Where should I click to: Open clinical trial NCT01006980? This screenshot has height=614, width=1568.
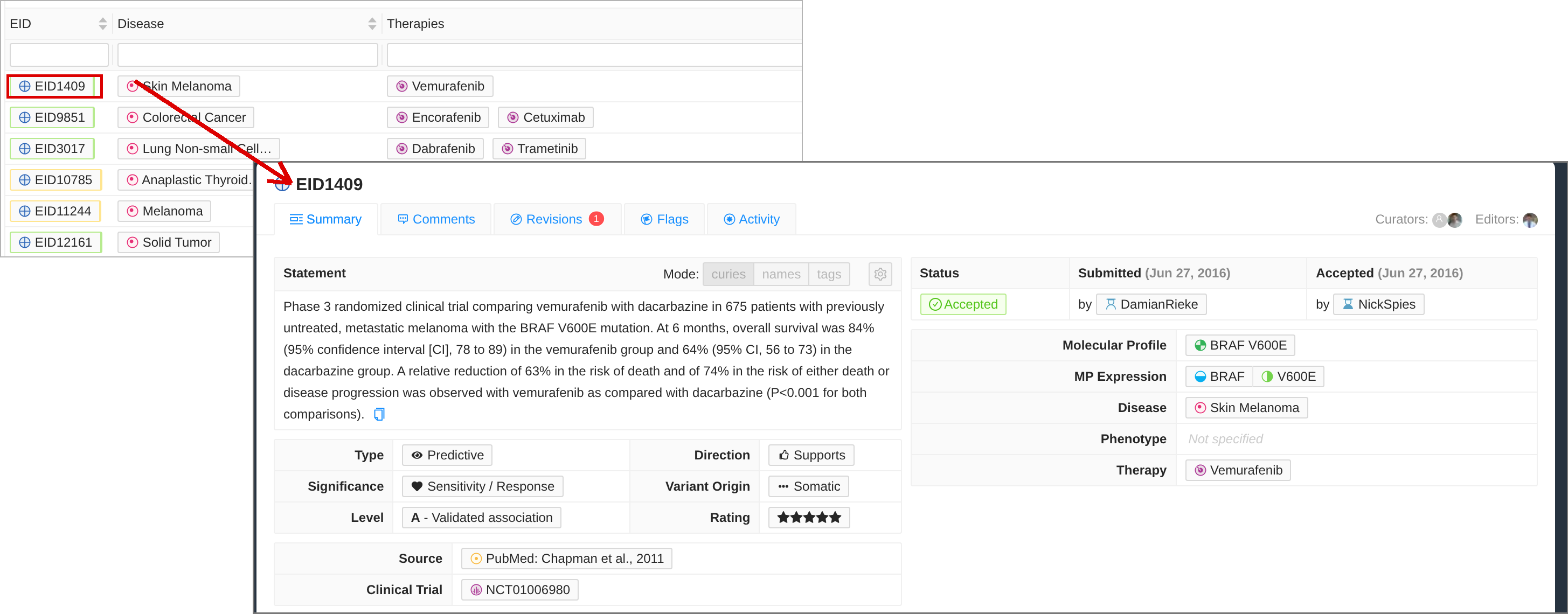coord(520,590)
